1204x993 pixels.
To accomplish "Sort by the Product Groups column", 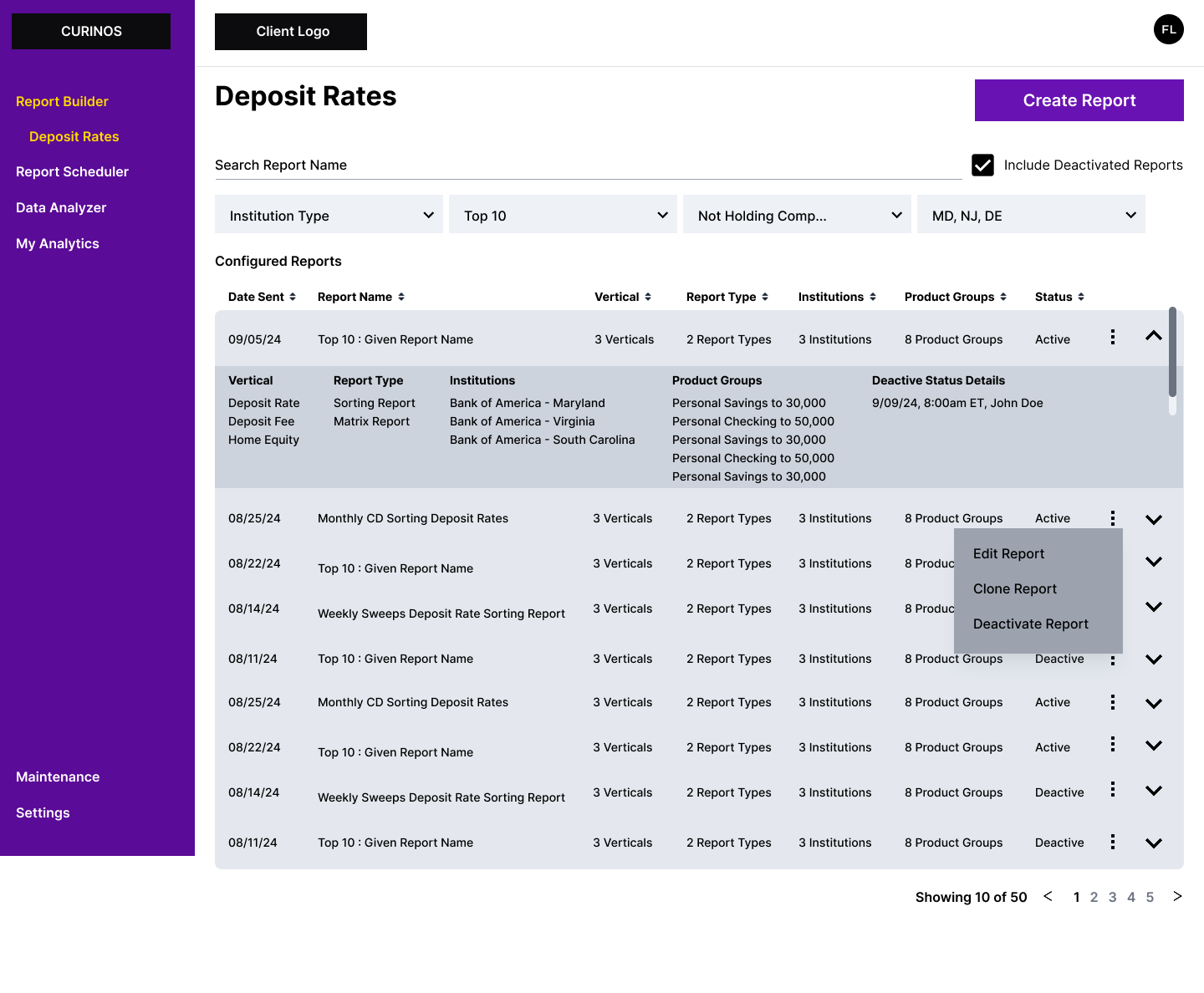I will (1003, 297).
